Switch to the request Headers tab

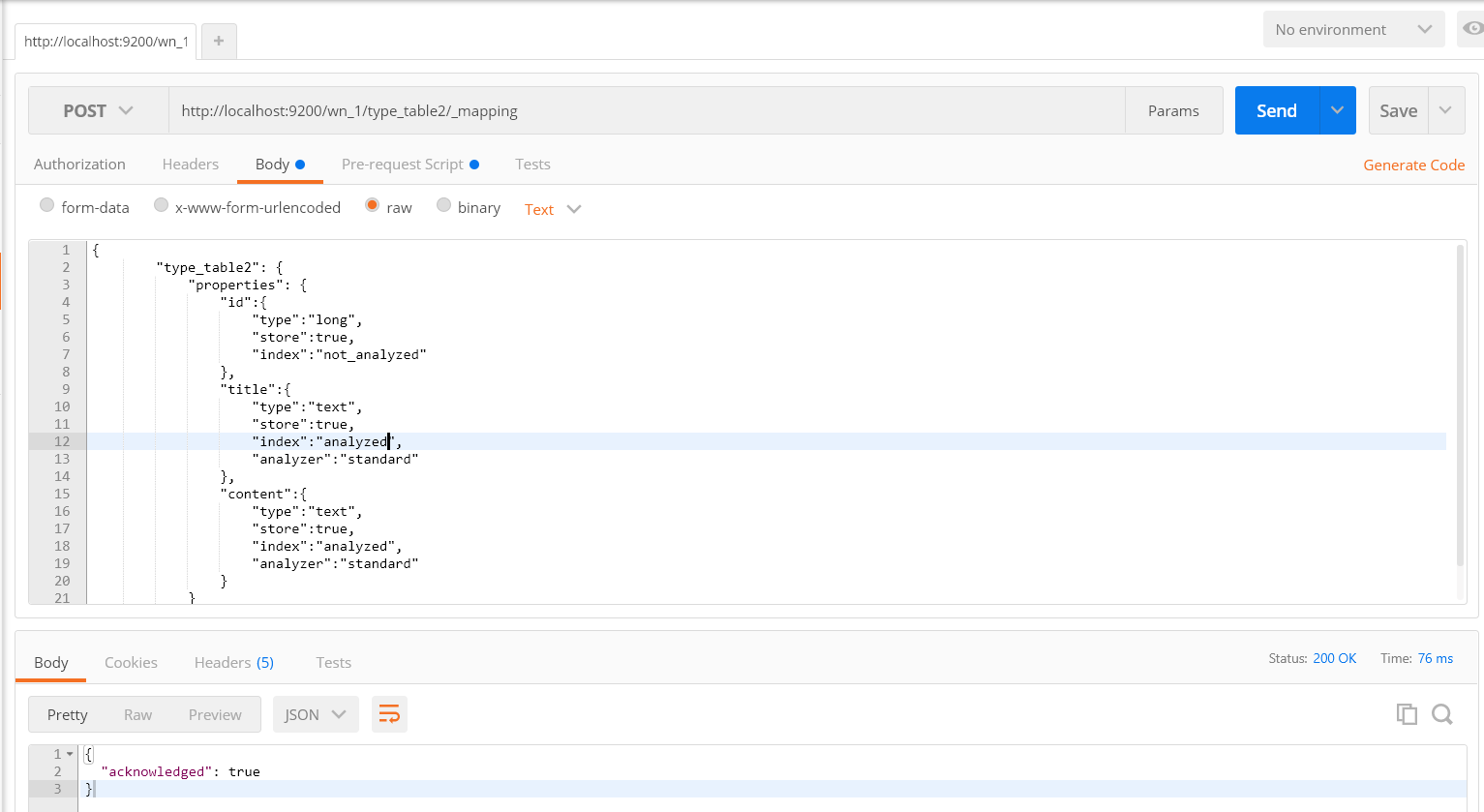coord(191,165)
